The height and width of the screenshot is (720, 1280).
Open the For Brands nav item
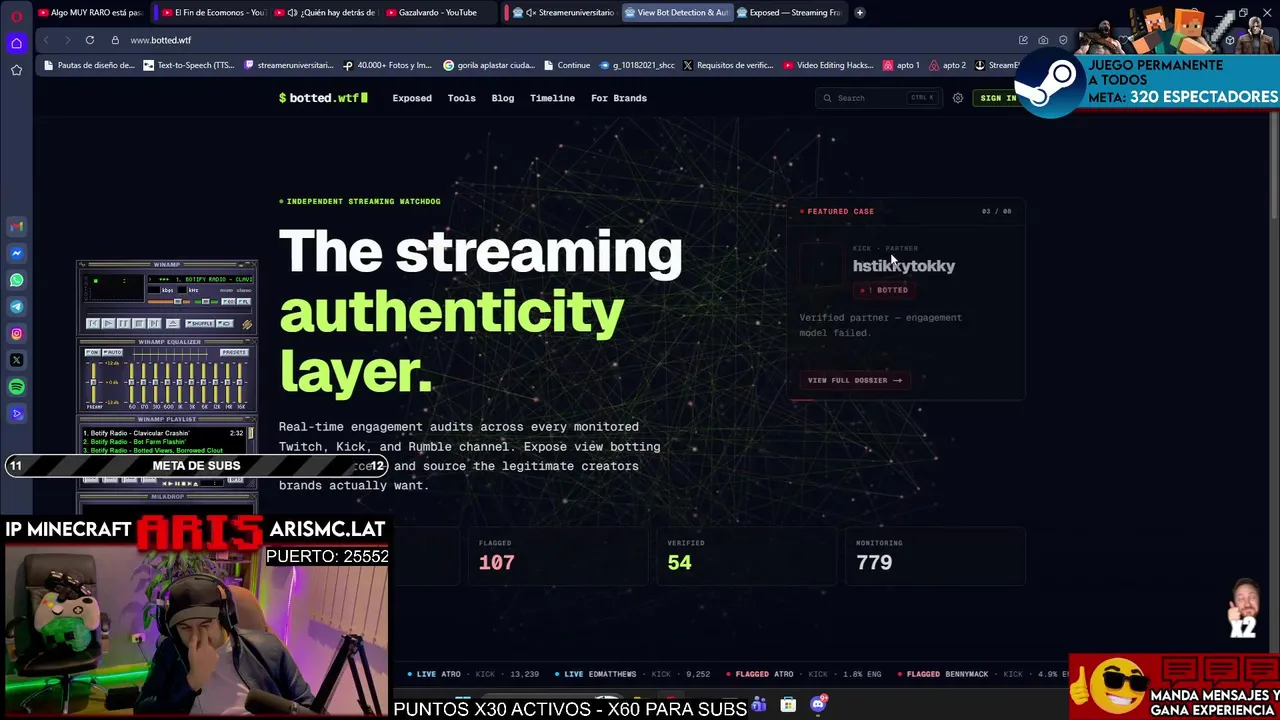[619, 98]
